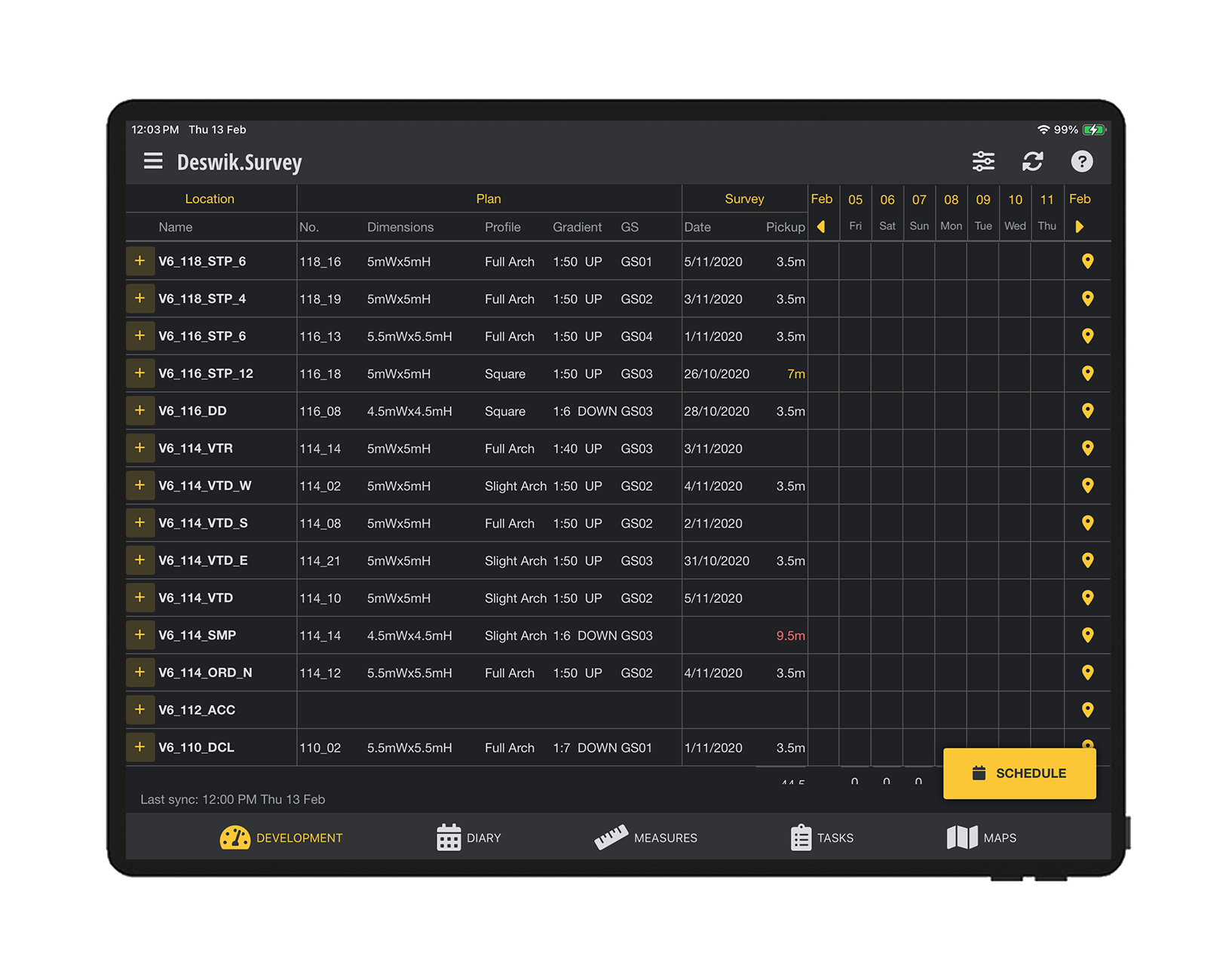Image resolution: width=1232 pixels, height=980 pixels.
Task: Select the 1:7 DOWN gradient cell
Action: 585,748
